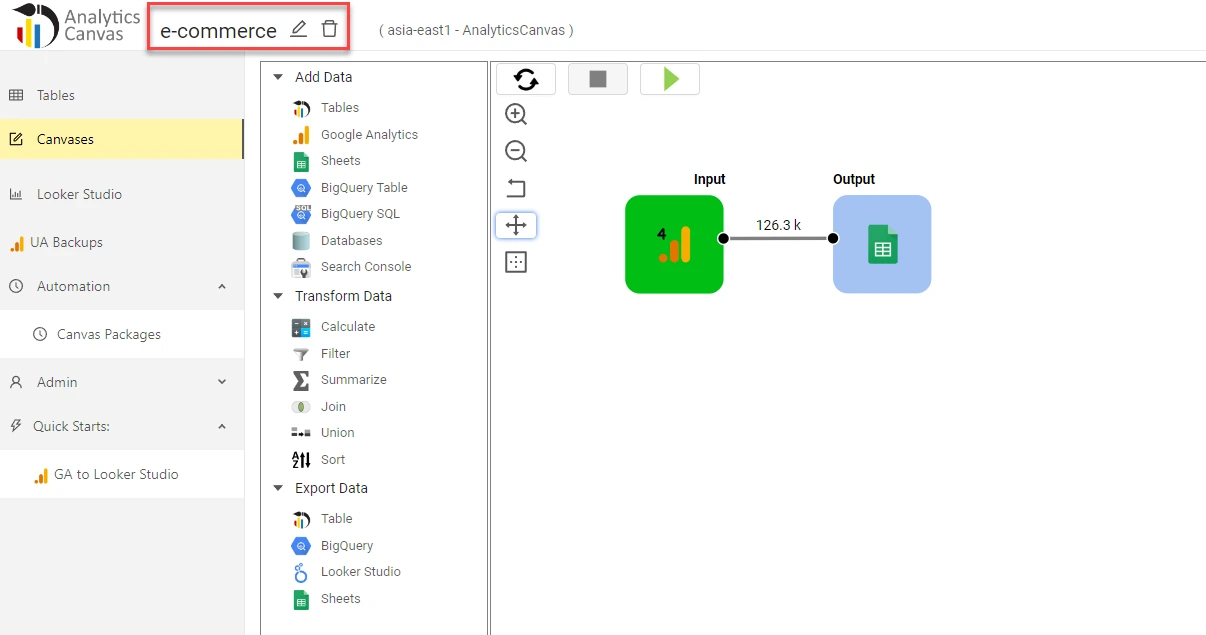Collapse the Automation sidebar group
1206x635 pixels.
pos(222,286)
